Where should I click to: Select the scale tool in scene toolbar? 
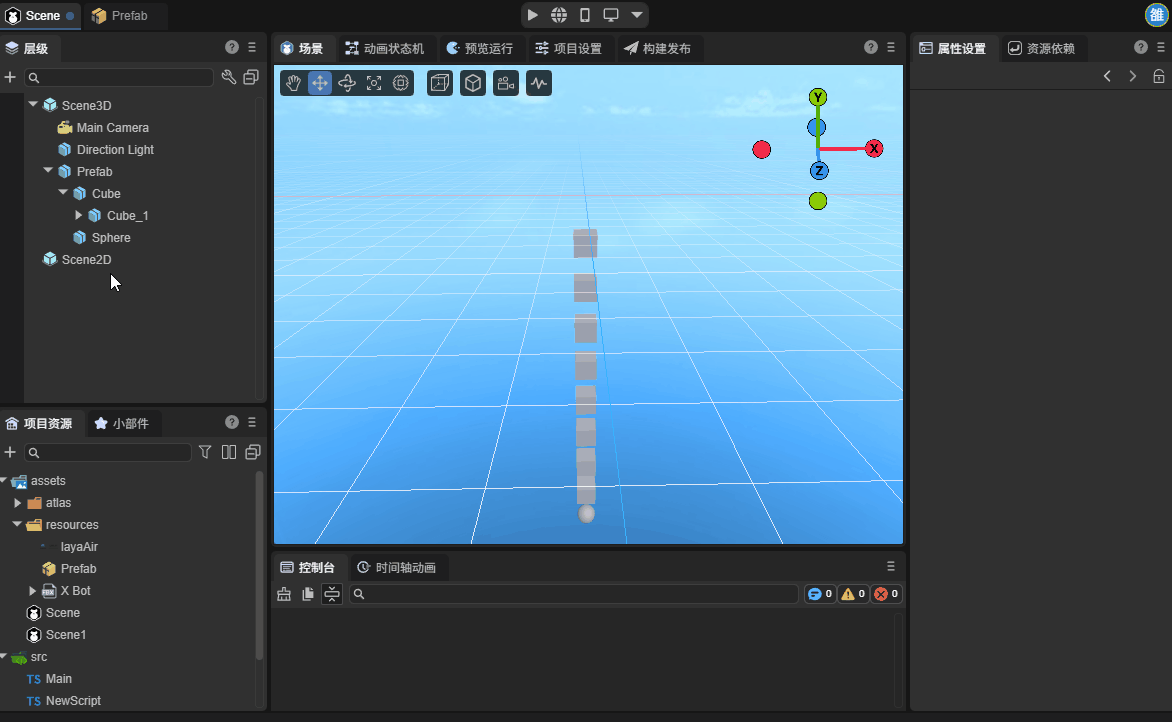(374, 83)
